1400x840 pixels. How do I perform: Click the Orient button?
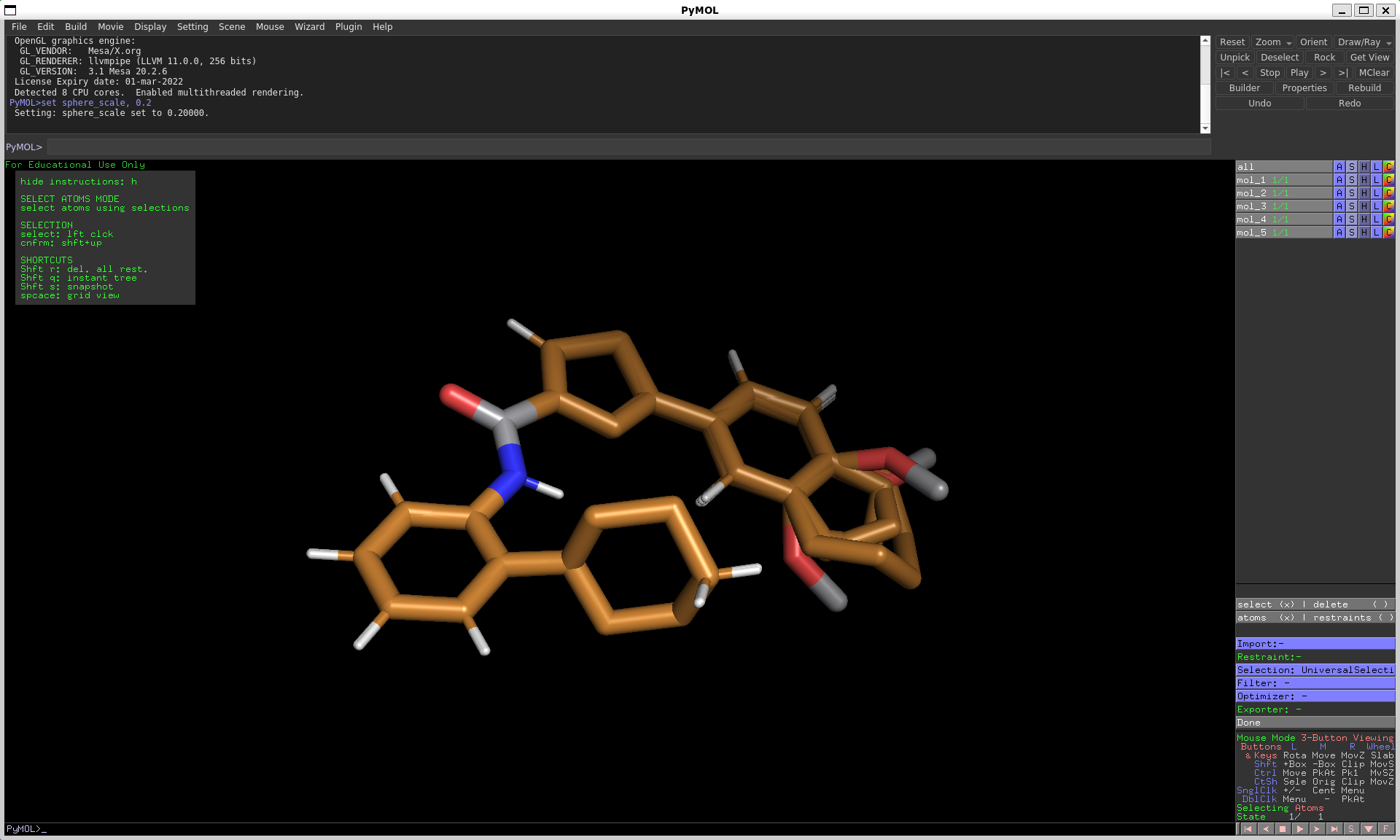(1313, 42)
